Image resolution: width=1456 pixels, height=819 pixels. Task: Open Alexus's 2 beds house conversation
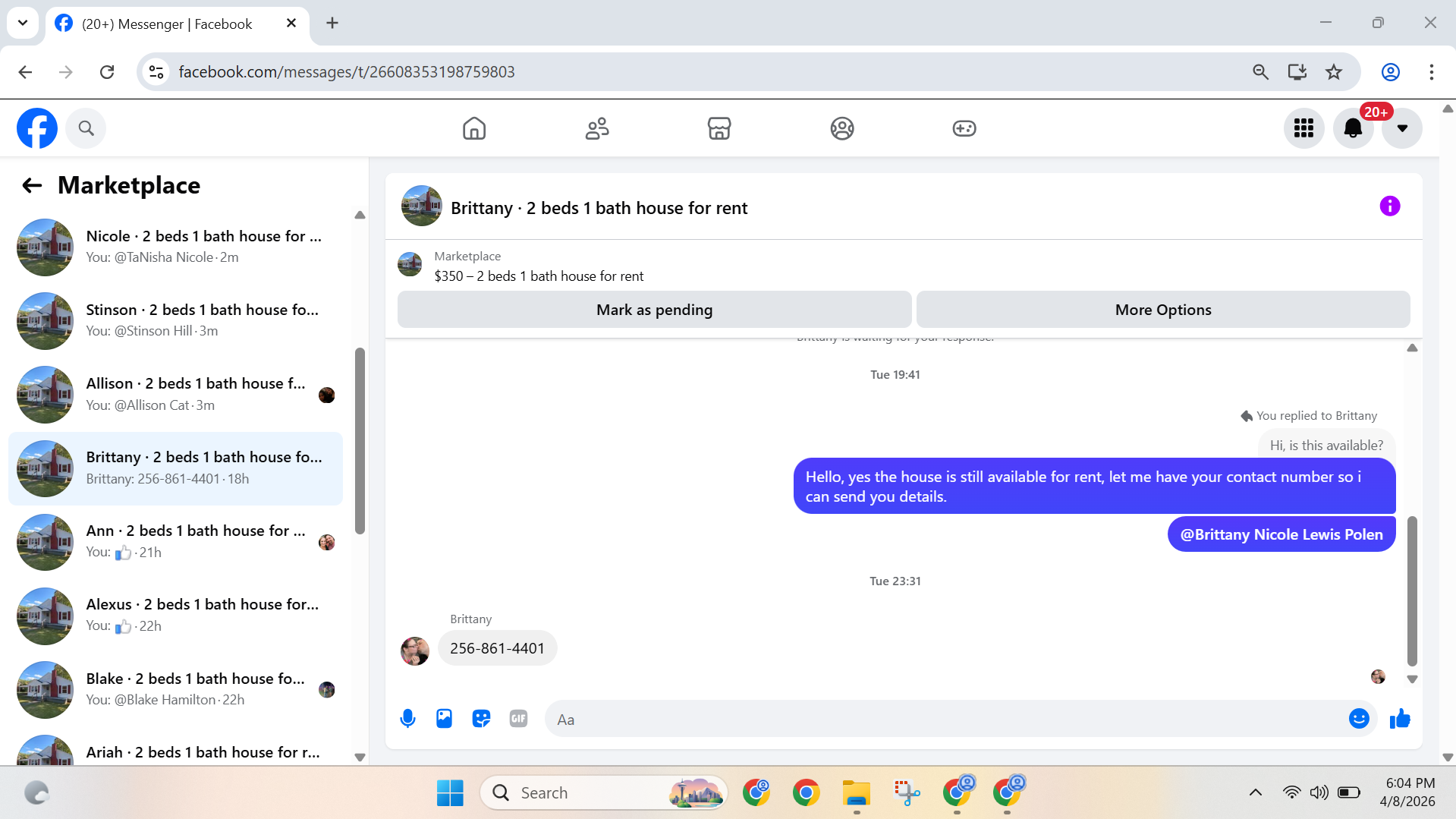pyautogui.click(x=175, y=616)
